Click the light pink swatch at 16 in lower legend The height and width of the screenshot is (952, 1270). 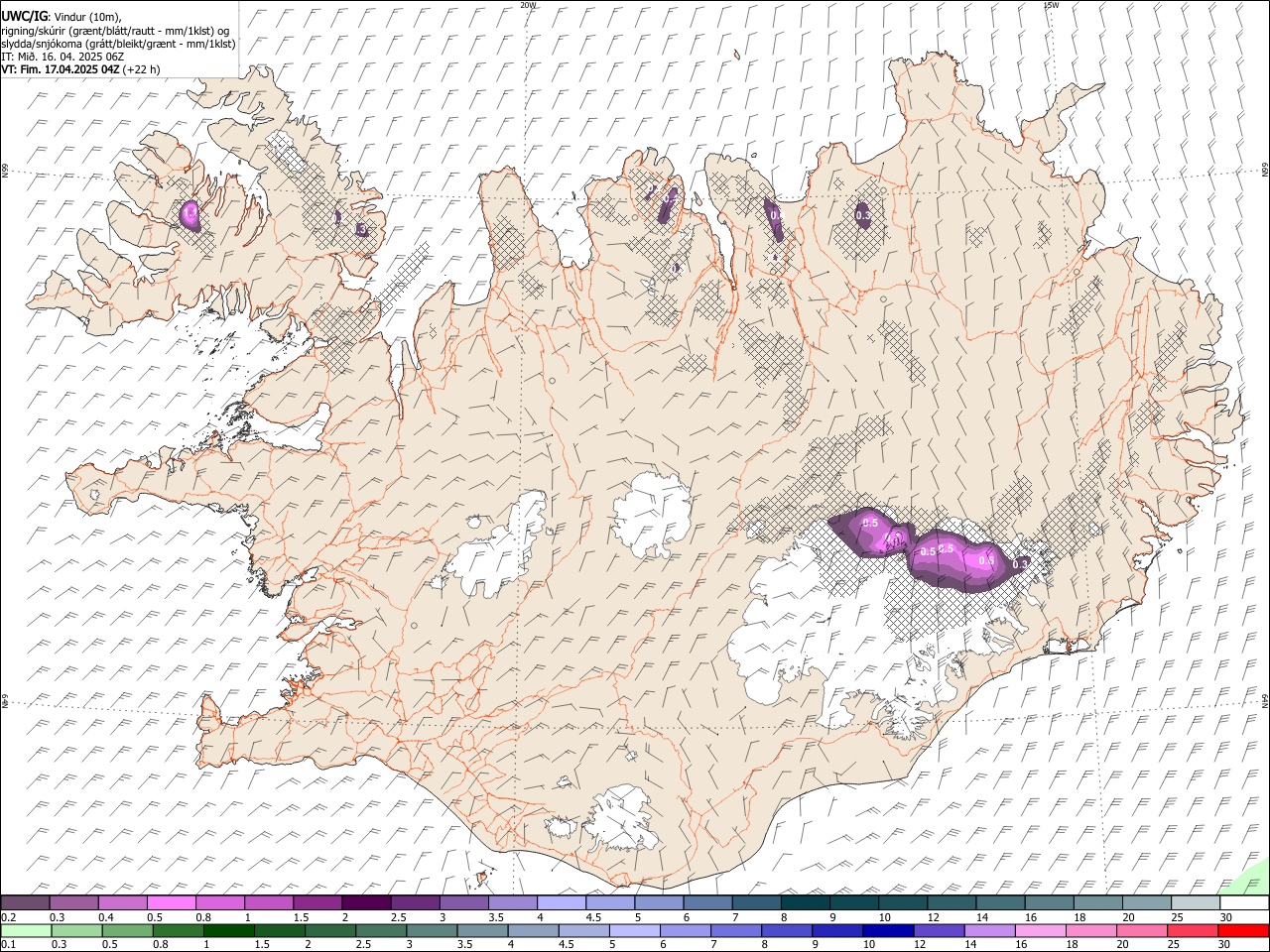1041,930
